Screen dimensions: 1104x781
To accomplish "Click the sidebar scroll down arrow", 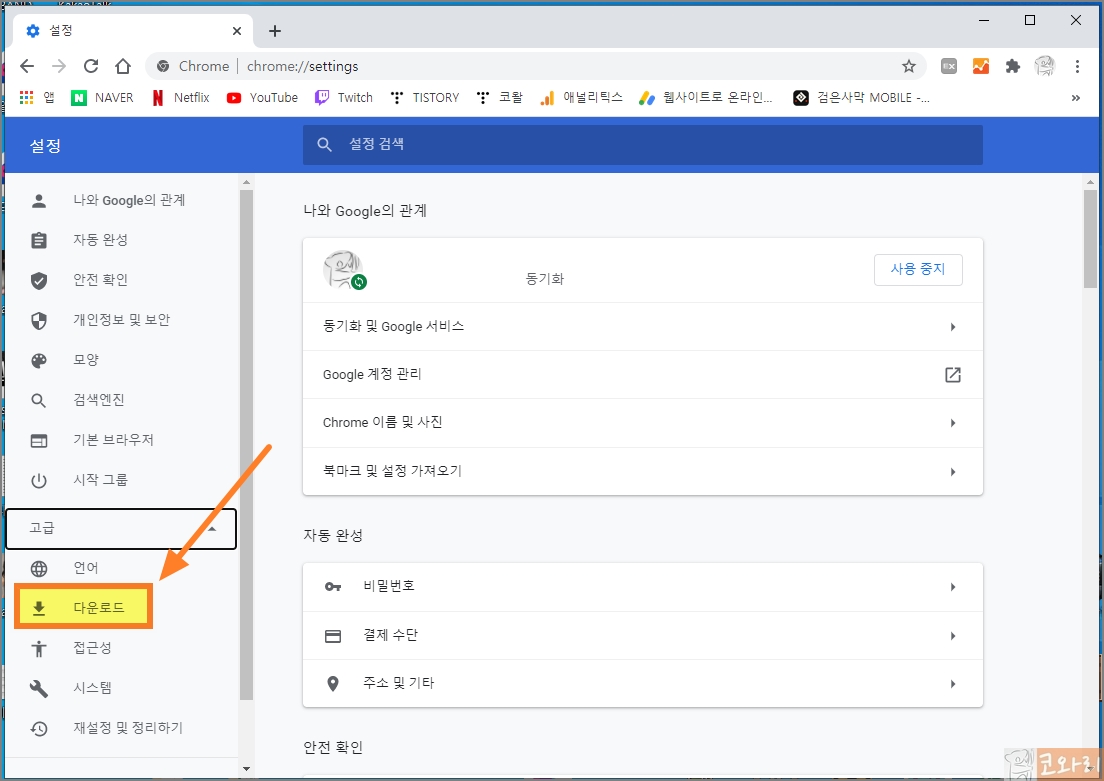I will (x=246, y=769).
